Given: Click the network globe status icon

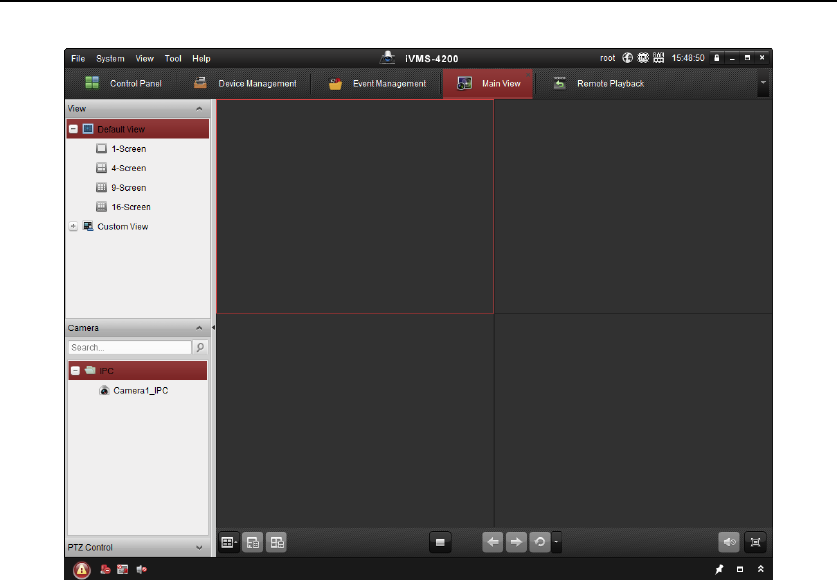Looking at the screenshot, I should click(628, 58).
